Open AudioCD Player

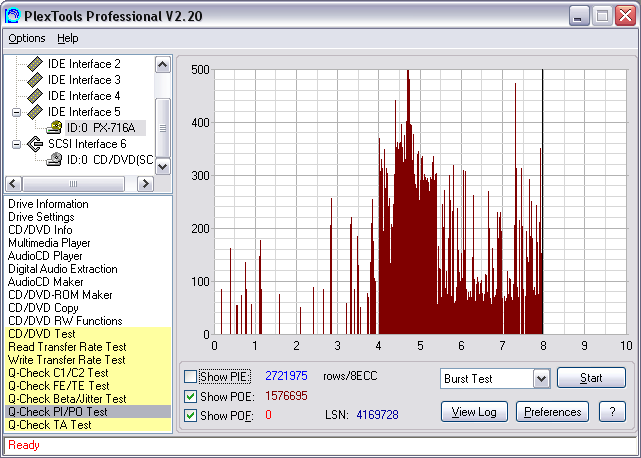[x=45, y=256]
